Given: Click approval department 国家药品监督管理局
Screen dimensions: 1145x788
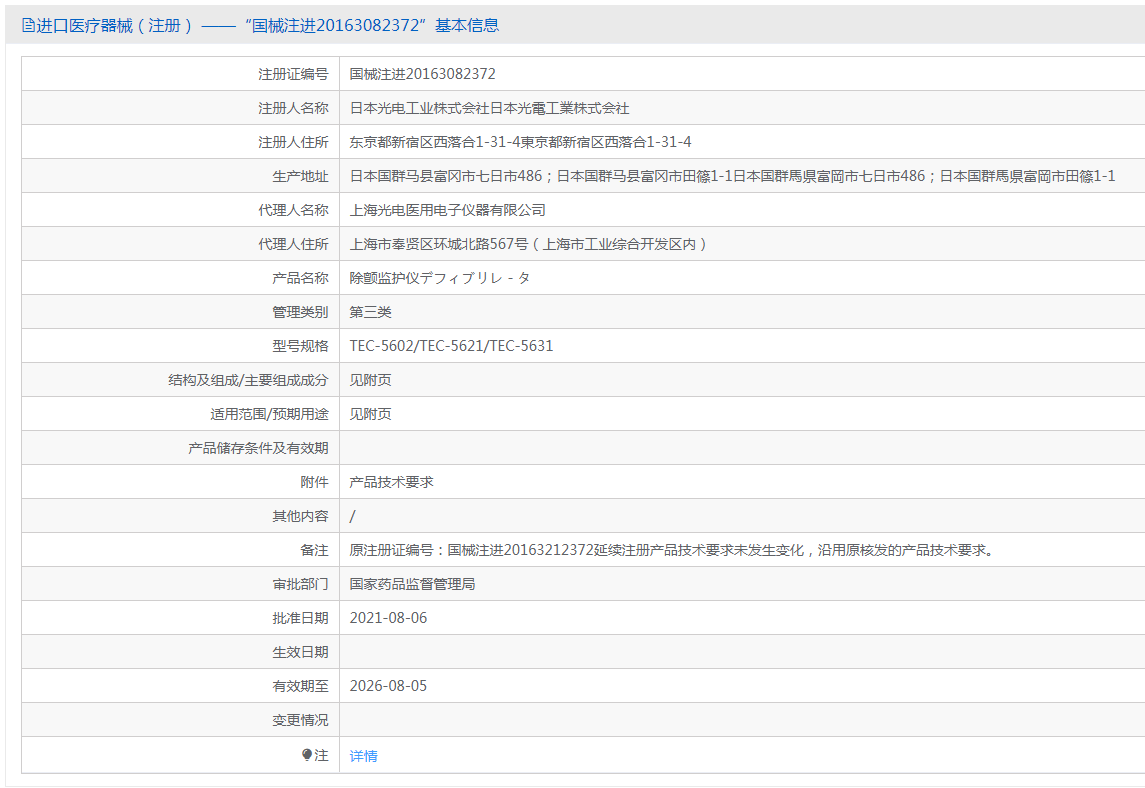Looking at the screenshot, I should click(x=413, y=584).
